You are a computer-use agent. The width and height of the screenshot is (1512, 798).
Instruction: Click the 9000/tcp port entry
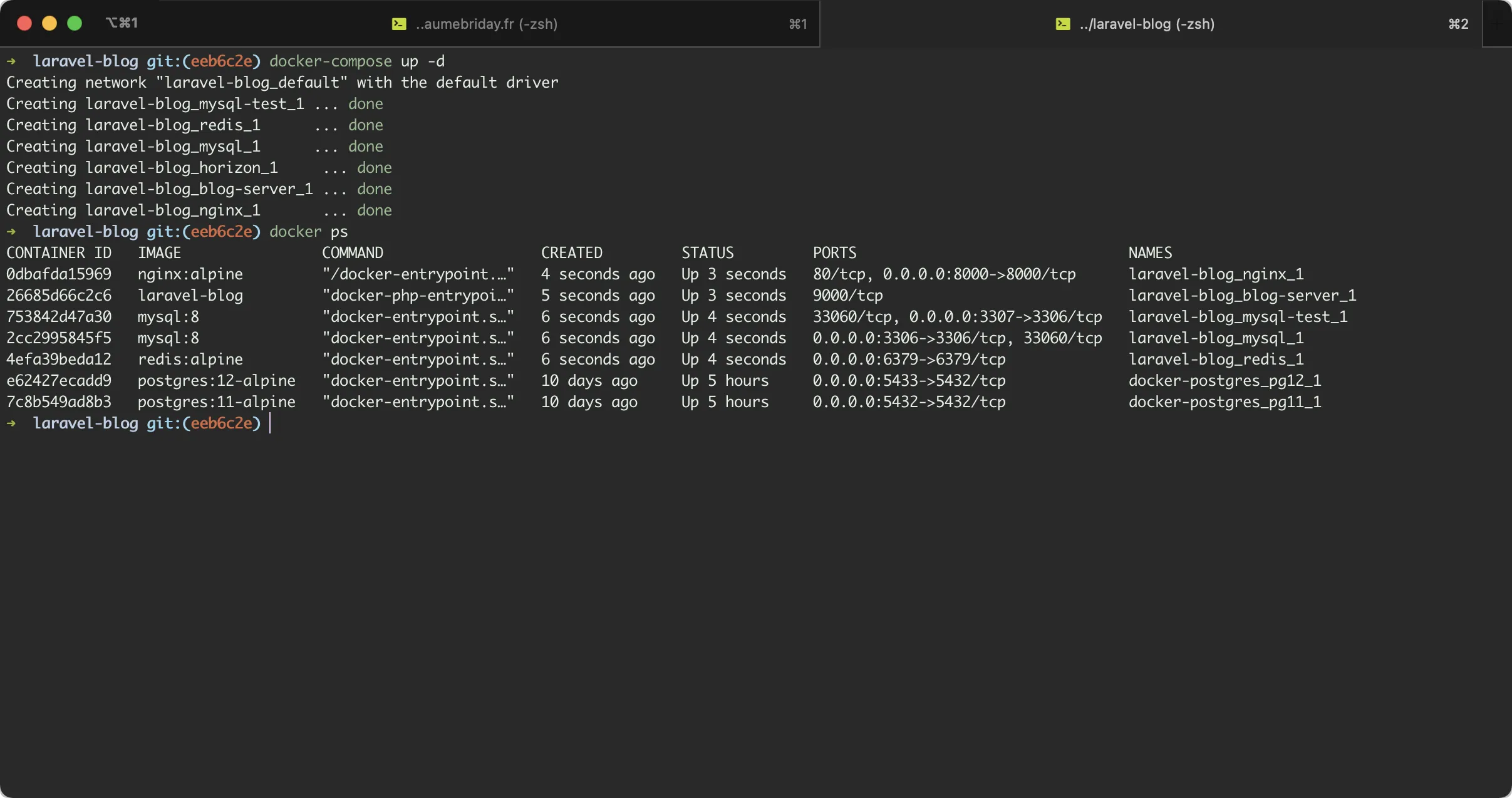pos(847,296)
